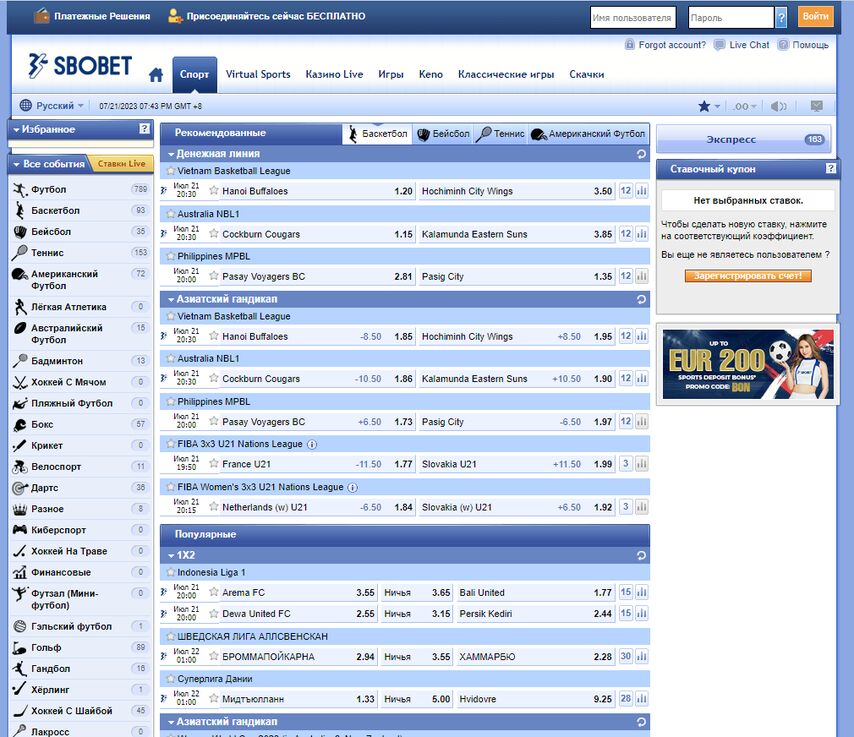This screenshot has height=737, width=854.
Task: Favorite the Arema FC match
Action: point(214,592)
